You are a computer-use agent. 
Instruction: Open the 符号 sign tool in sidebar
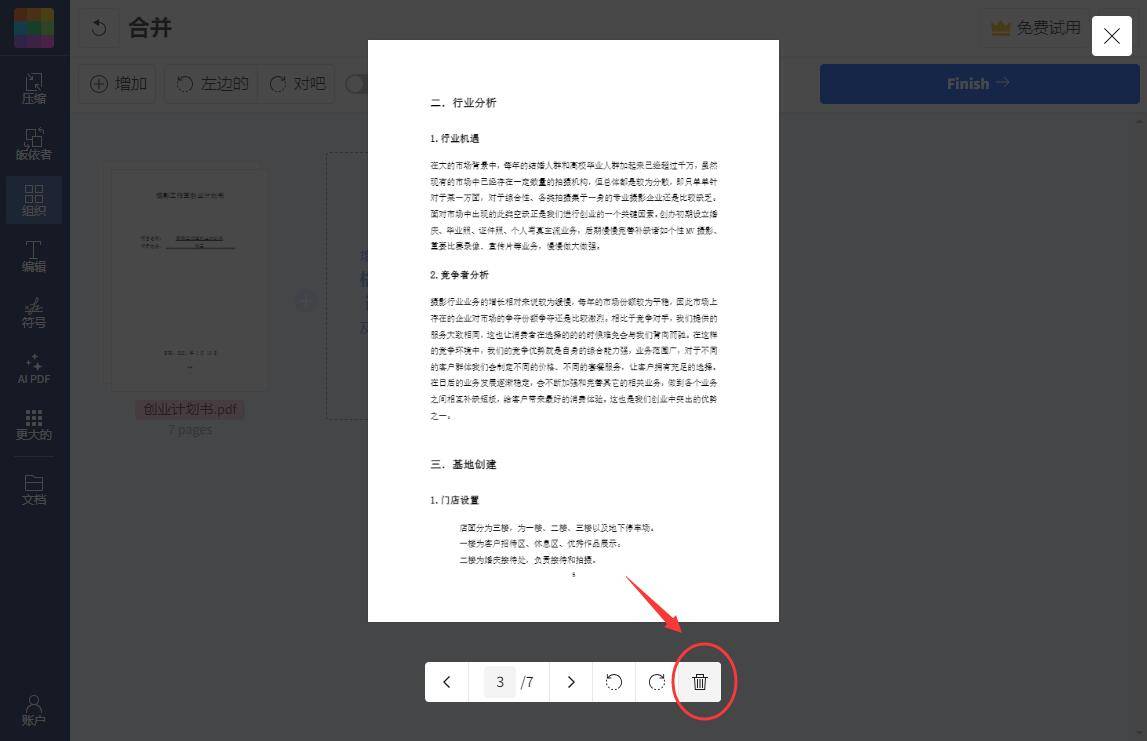tap(34, 312)
